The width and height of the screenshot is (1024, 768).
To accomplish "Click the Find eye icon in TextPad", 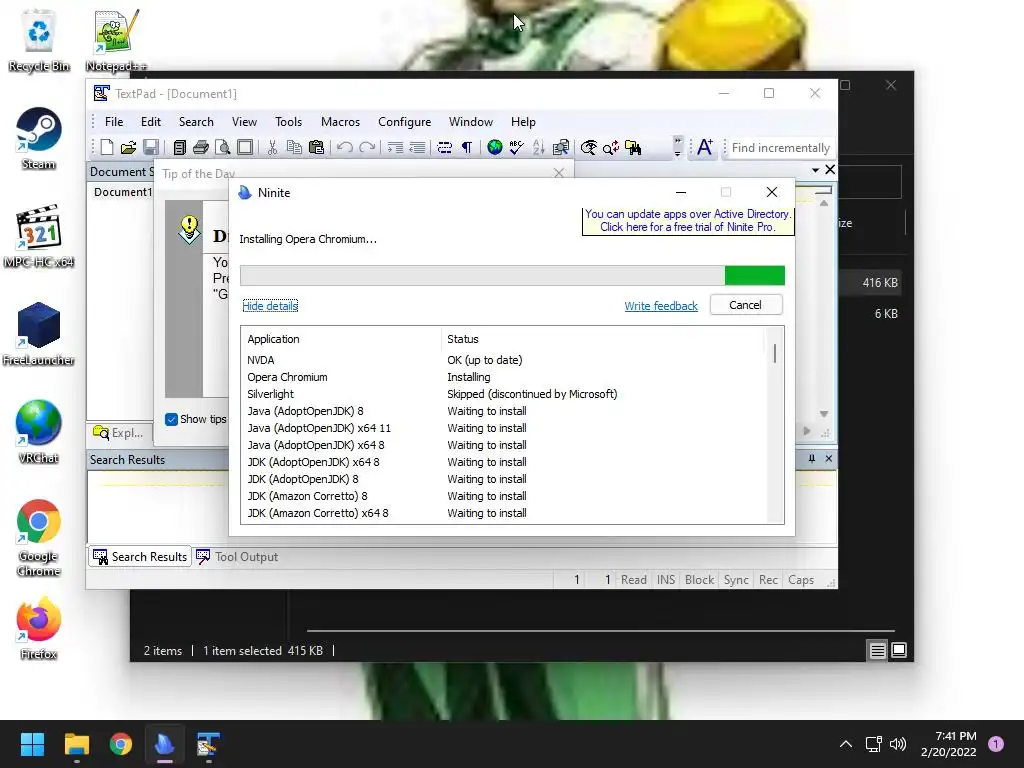I will click(x=588, y=148).
